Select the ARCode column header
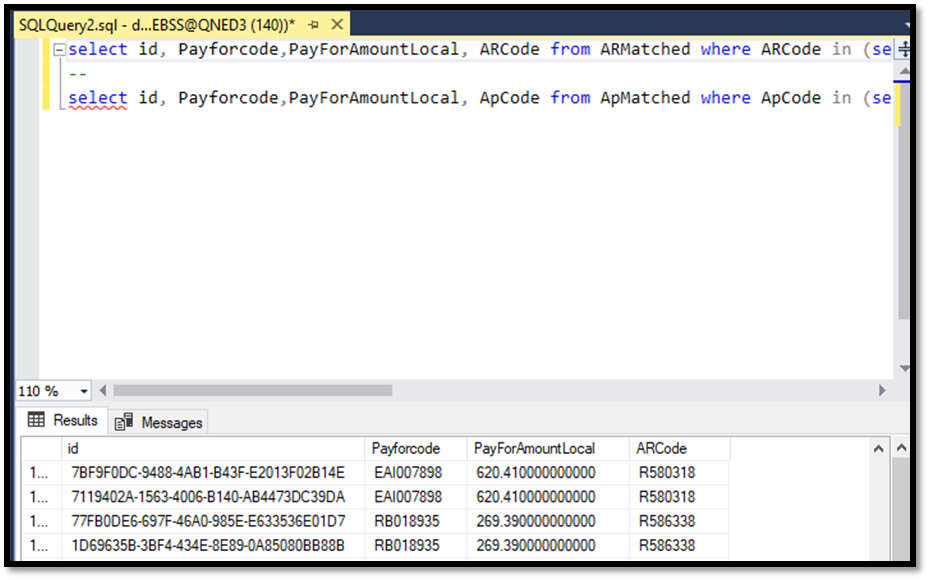The height and width of the screenshot is (580, 929). (680, 448)
